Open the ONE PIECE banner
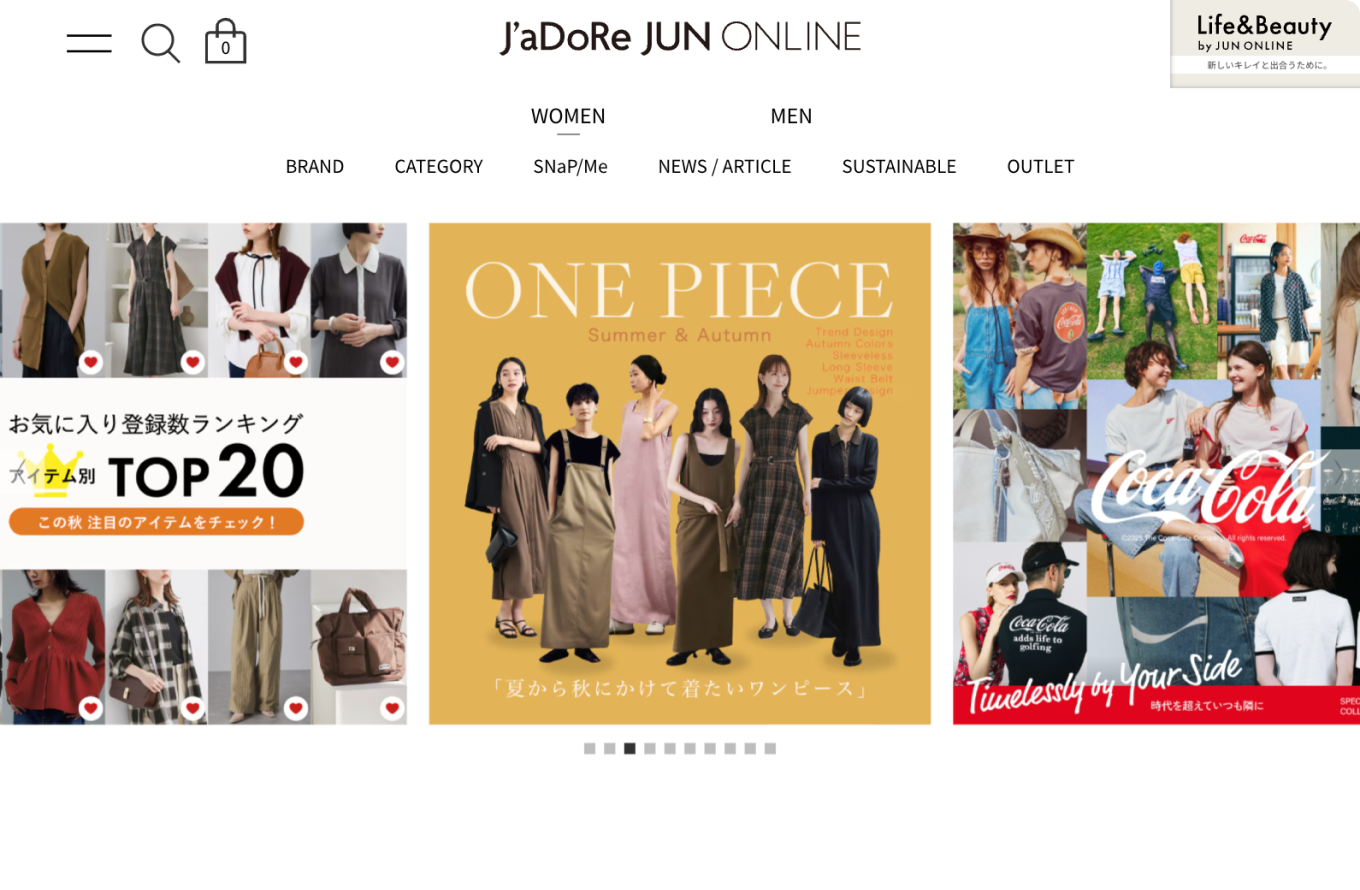The width and height of the screenshot is (1360, 890). [x=680, y=473]
